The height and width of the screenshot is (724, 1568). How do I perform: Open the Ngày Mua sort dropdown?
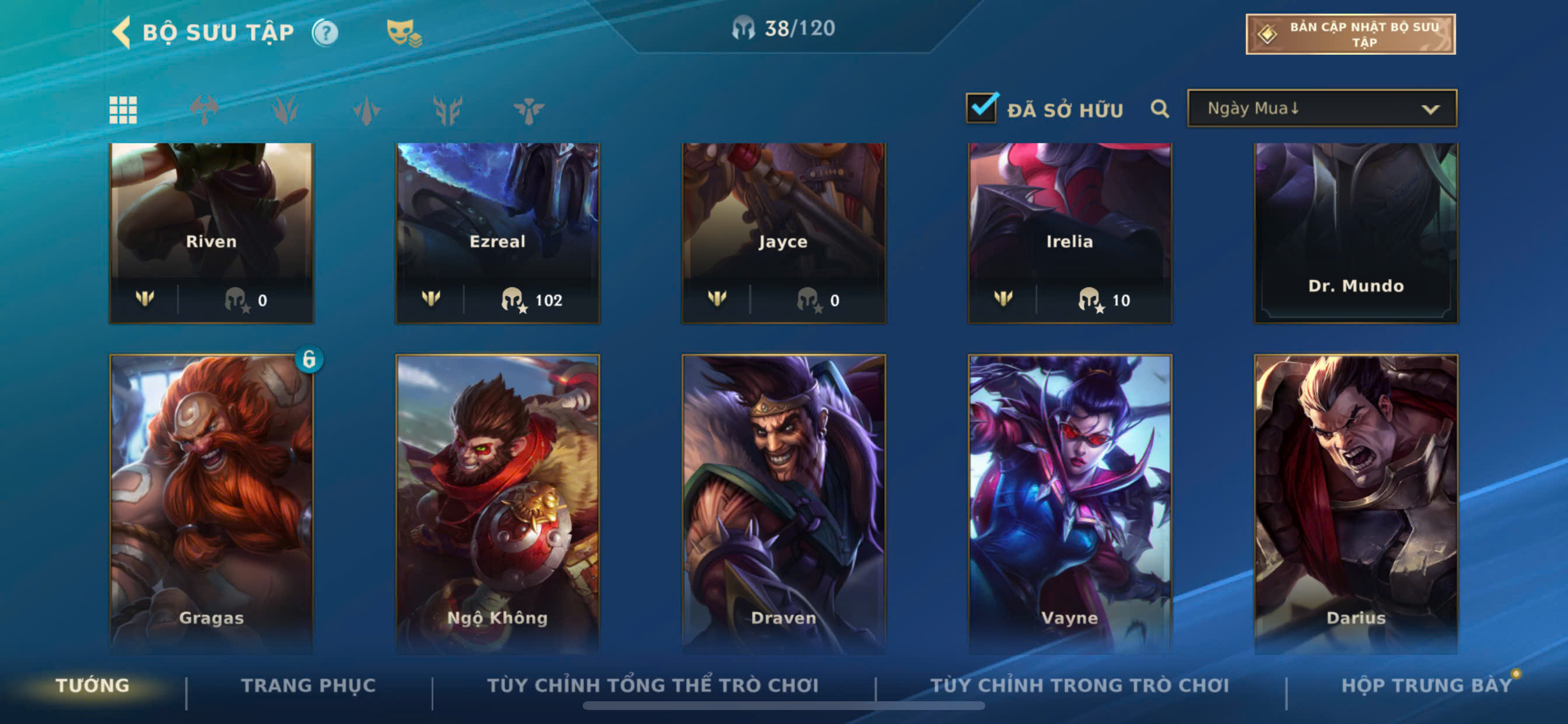[x=1321, y=108]
